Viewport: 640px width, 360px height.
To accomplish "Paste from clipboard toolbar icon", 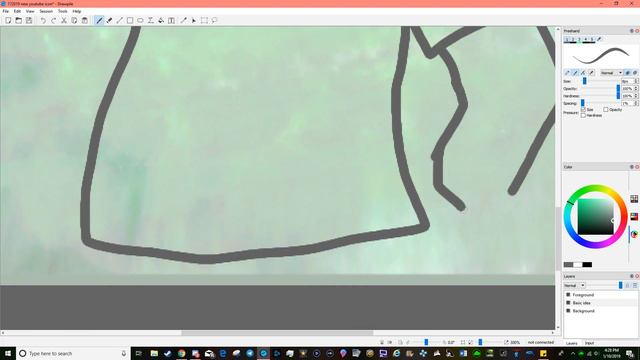I will click(84, 20).
